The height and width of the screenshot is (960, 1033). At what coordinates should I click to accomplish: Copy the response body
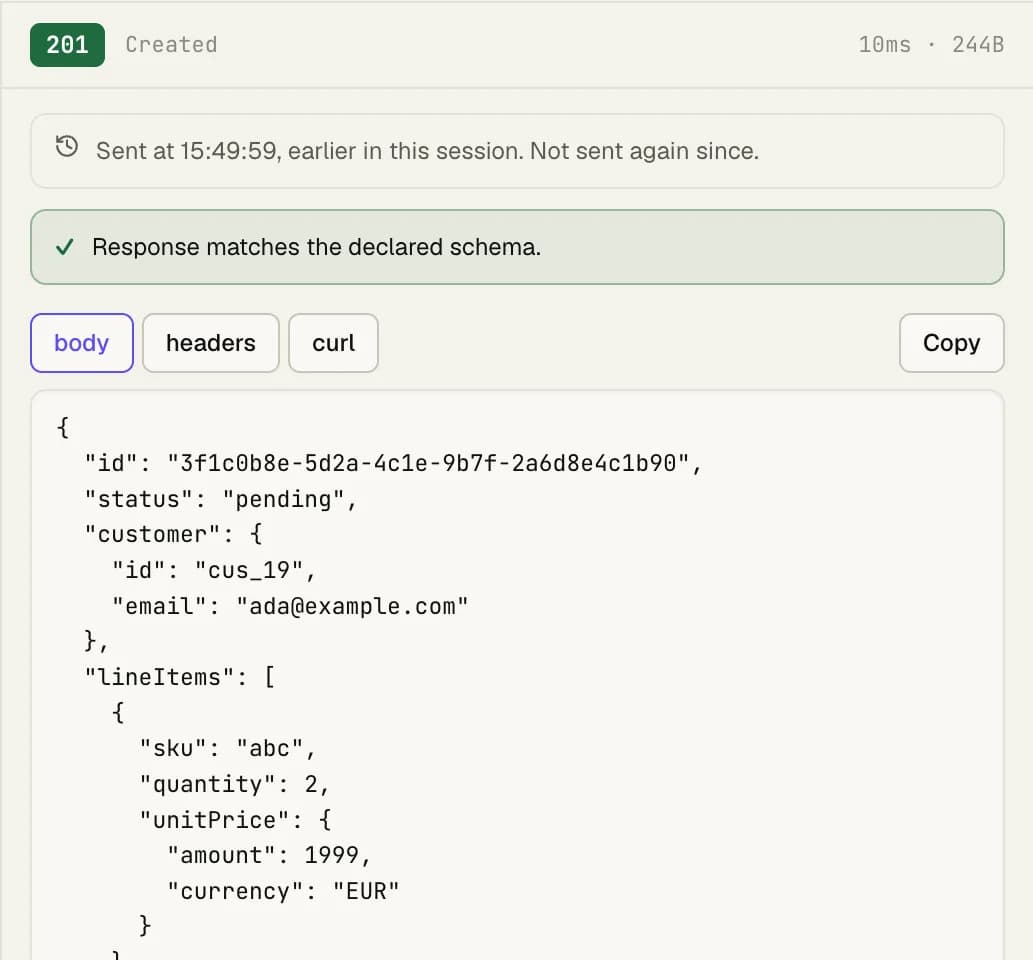click(951, 343)
